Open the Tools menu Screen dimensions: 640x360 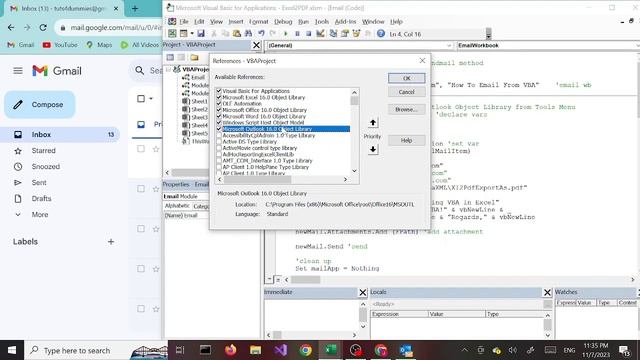(322, 22)
